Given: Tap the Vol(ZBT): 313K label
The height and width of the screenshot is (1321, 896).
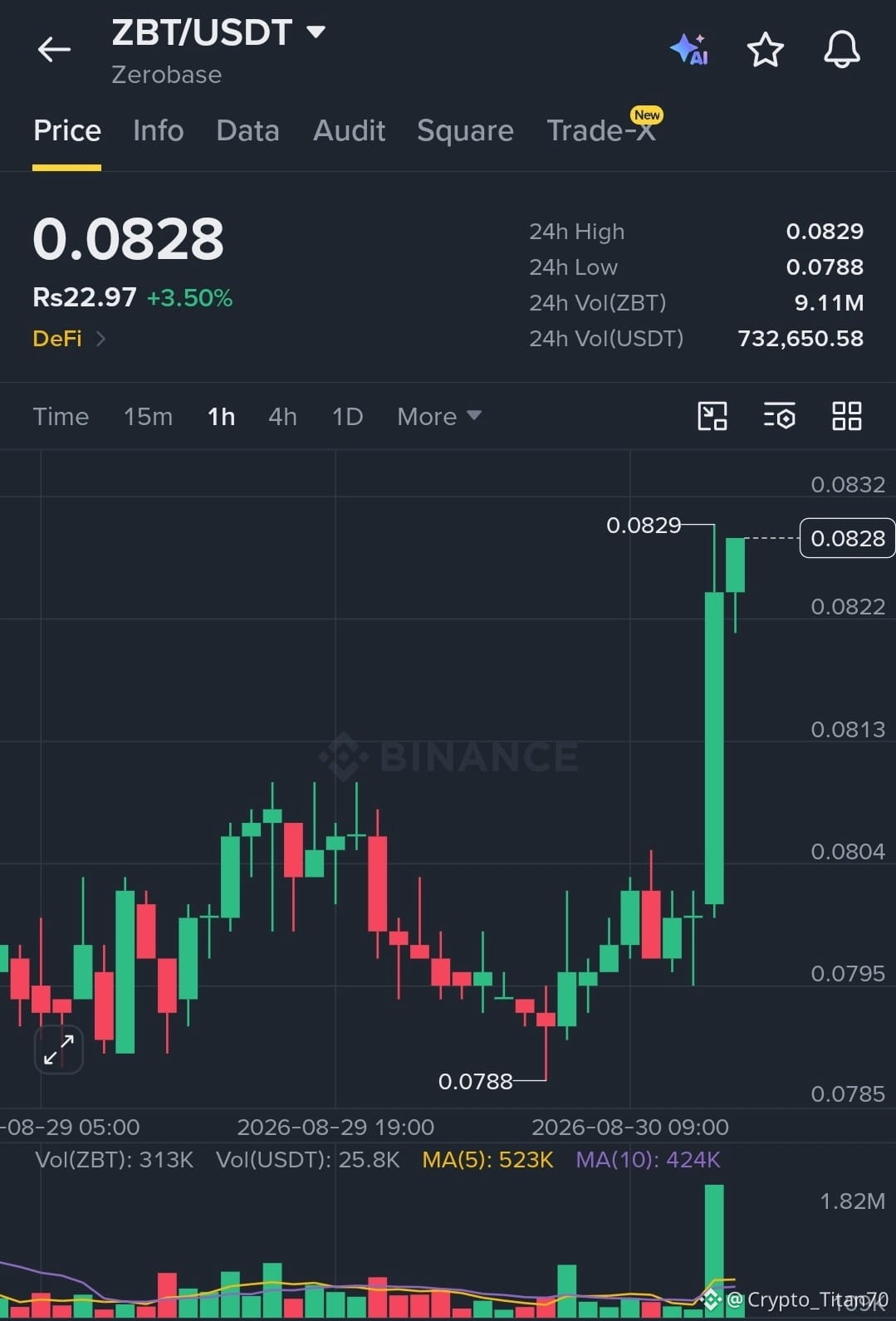Looking at the screenshot, I should (114, 1160).
